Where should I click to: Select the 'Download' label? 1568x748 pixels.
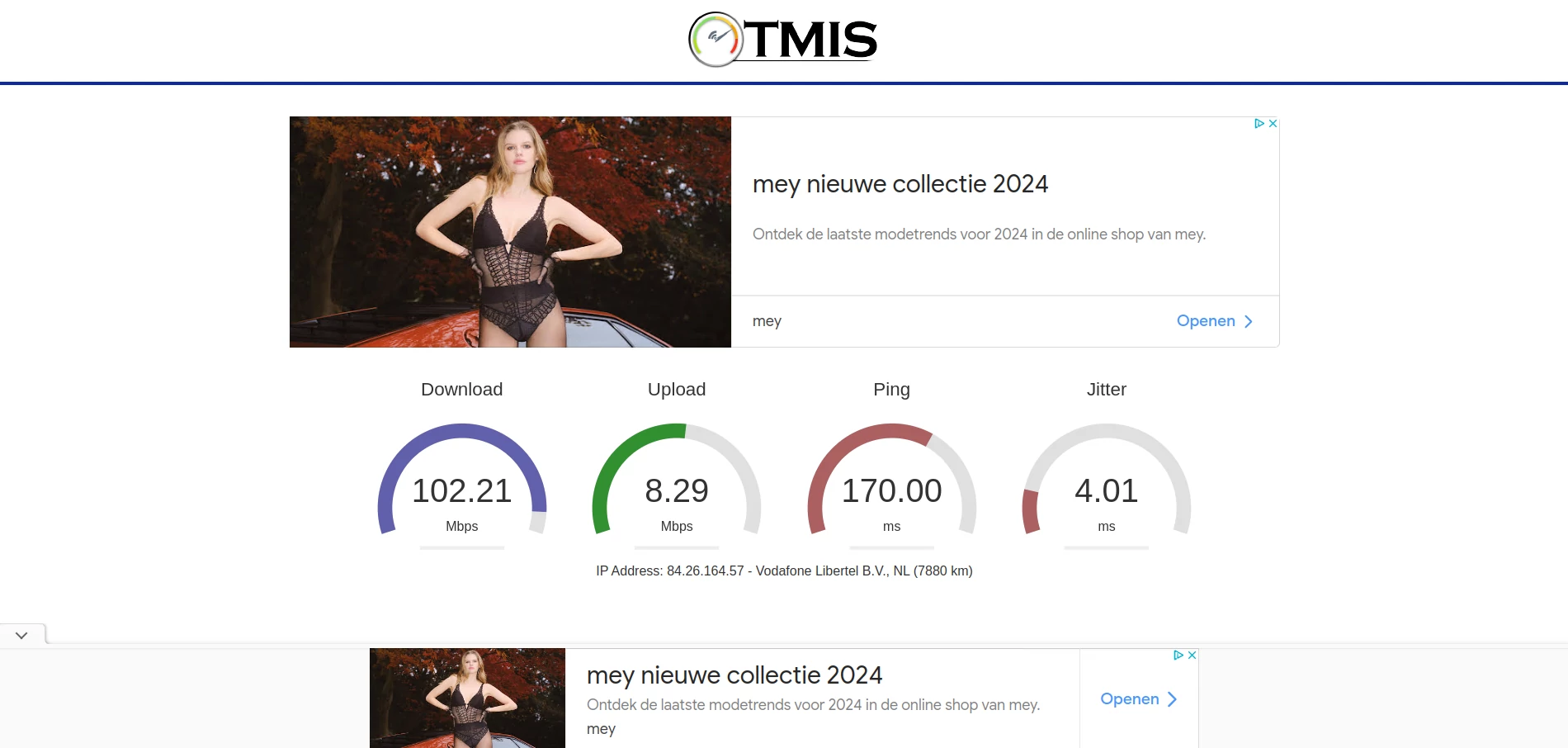pyautogui.click(x=462, y=390)
